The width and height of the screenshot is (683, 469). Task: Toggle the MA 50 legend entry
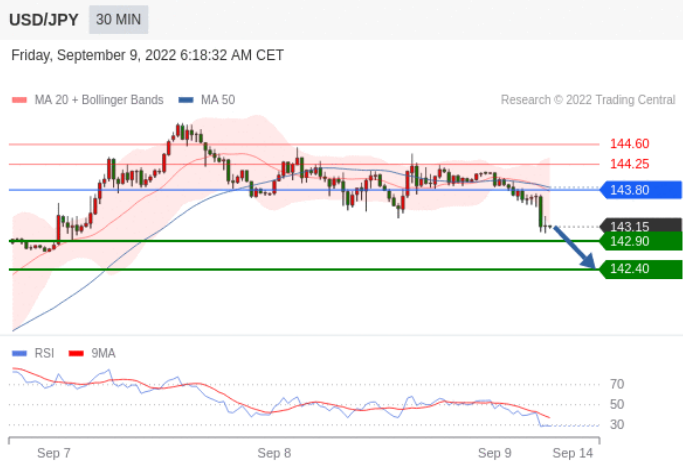(x=207, y=100)
